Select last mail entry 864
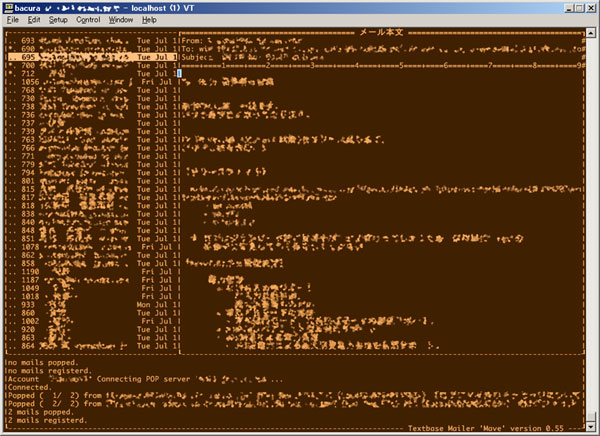Screen dimensions: 600x436 pos(90,345)
